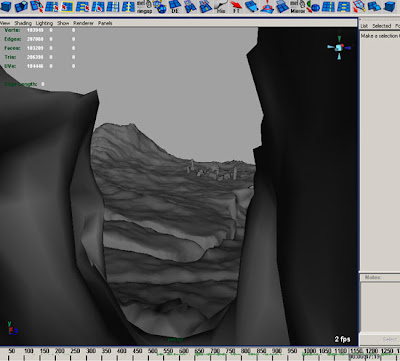Jump to frame 500 on the time slider
Image resolution: width=400 pixels, height=361 pixels.
[x=153, y=351]
